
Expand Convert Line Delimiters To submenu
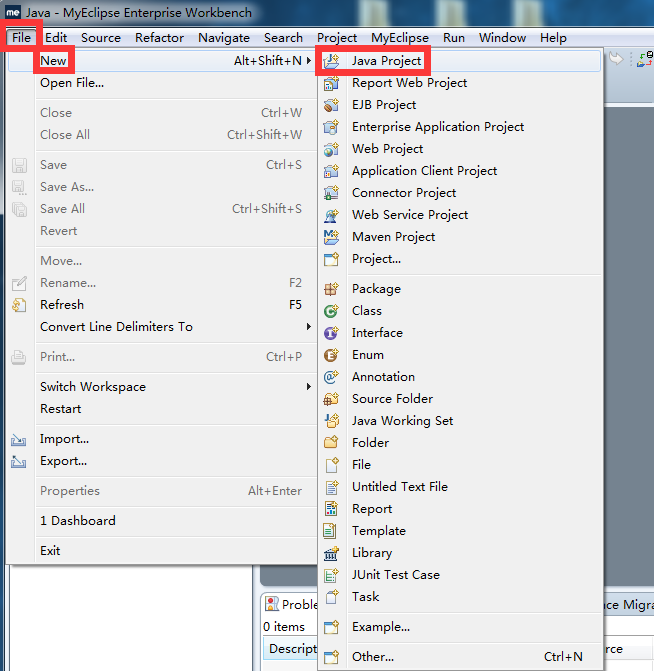click(309, 327)
